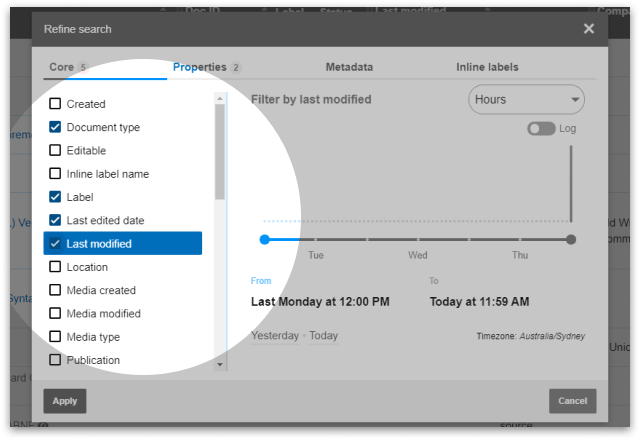Image resolution: width=640 pixels, height=440 pixels.
Task: Tick the Inline label name checkbox
Action: pyautogui.click(x=56, y=173)
